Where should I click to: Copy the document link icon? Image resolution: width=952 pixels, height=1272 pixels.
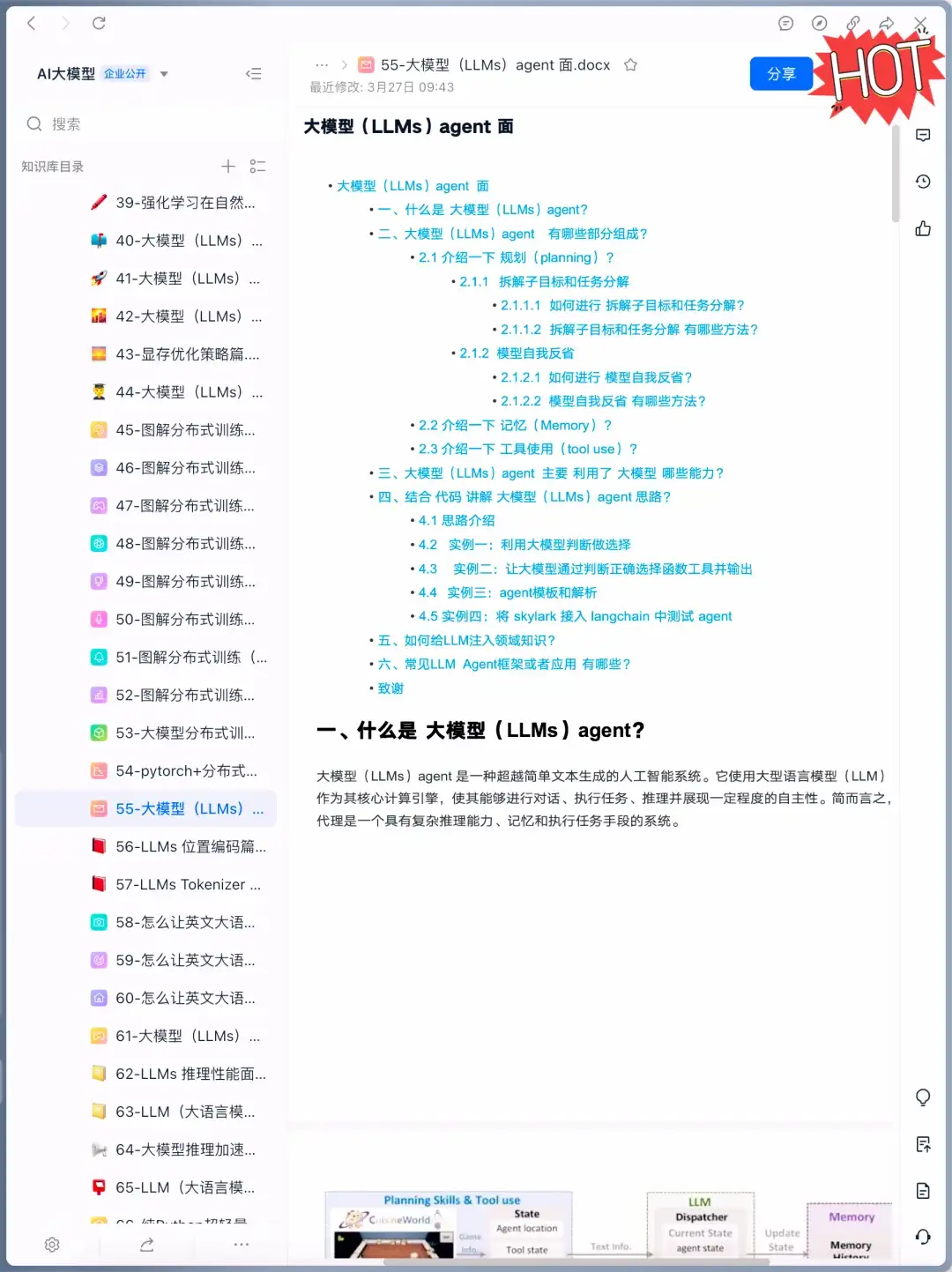(x=853, y=22)
